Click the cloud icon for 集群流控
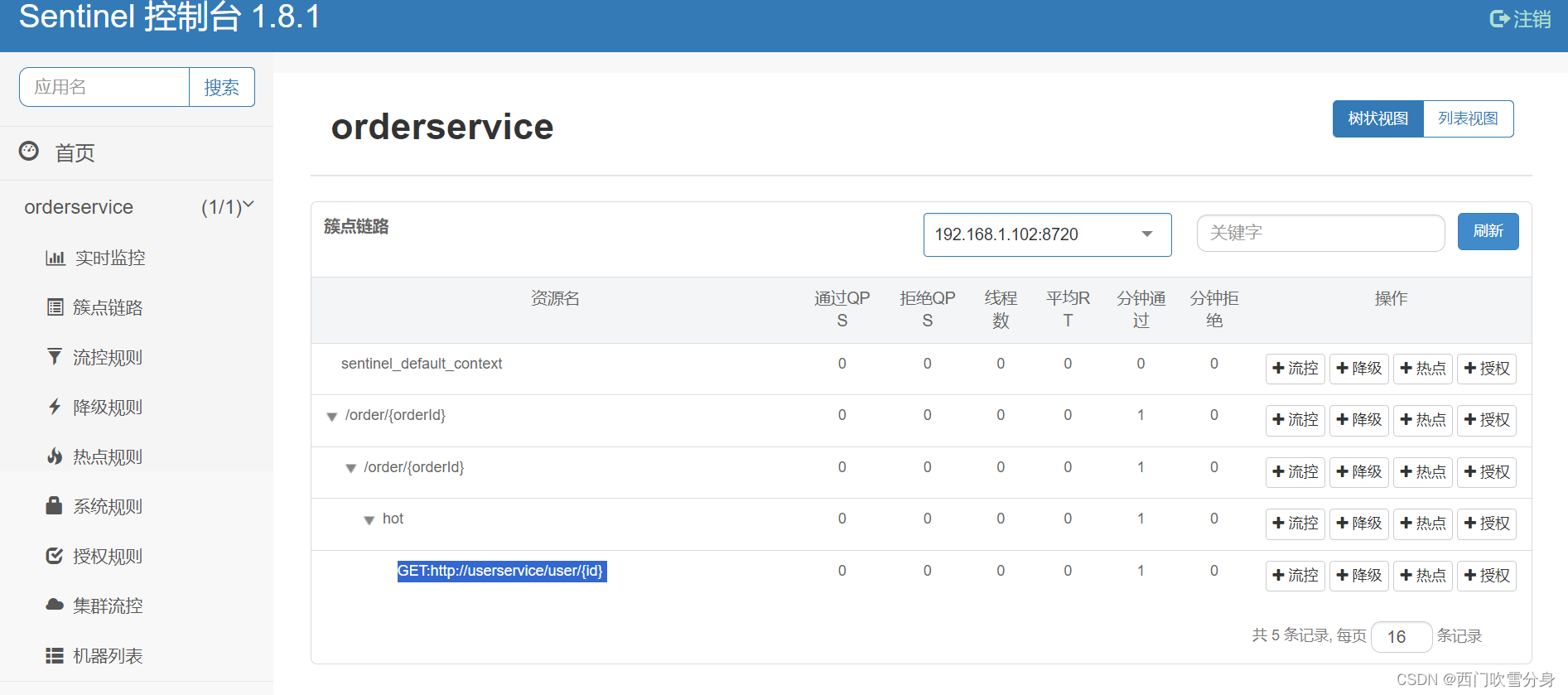This screenshot has height=695, width=1568. click(55, 605)
